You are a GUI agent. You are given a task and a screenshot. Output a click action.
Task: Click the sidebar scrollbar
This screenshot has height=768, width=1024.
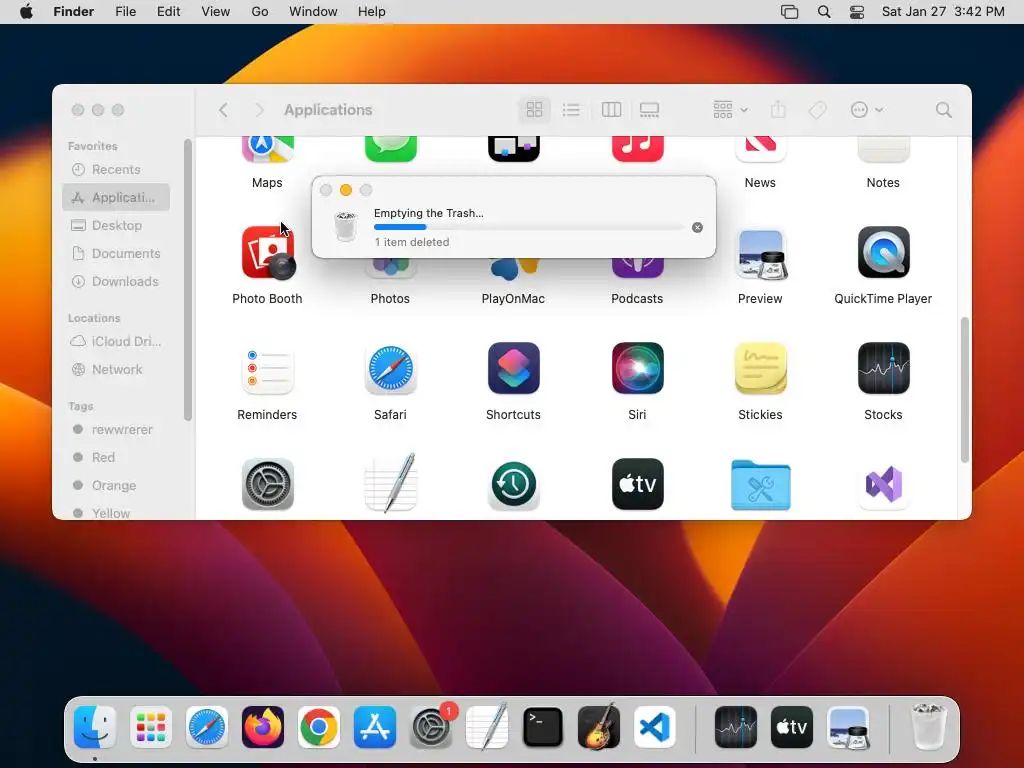click(x=188, y=280)
